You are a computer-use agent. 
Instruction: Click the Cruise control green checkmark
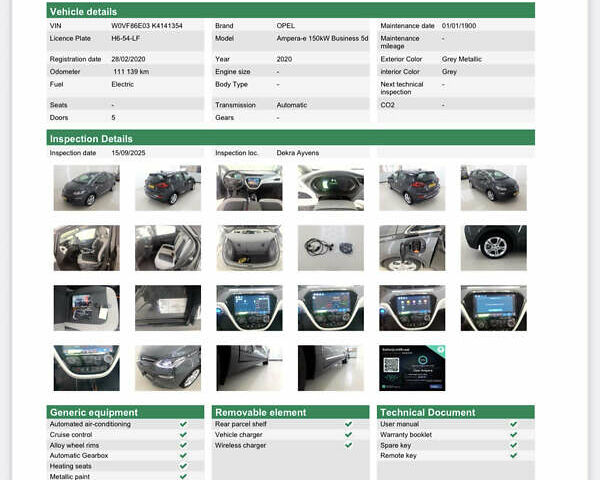183,434
